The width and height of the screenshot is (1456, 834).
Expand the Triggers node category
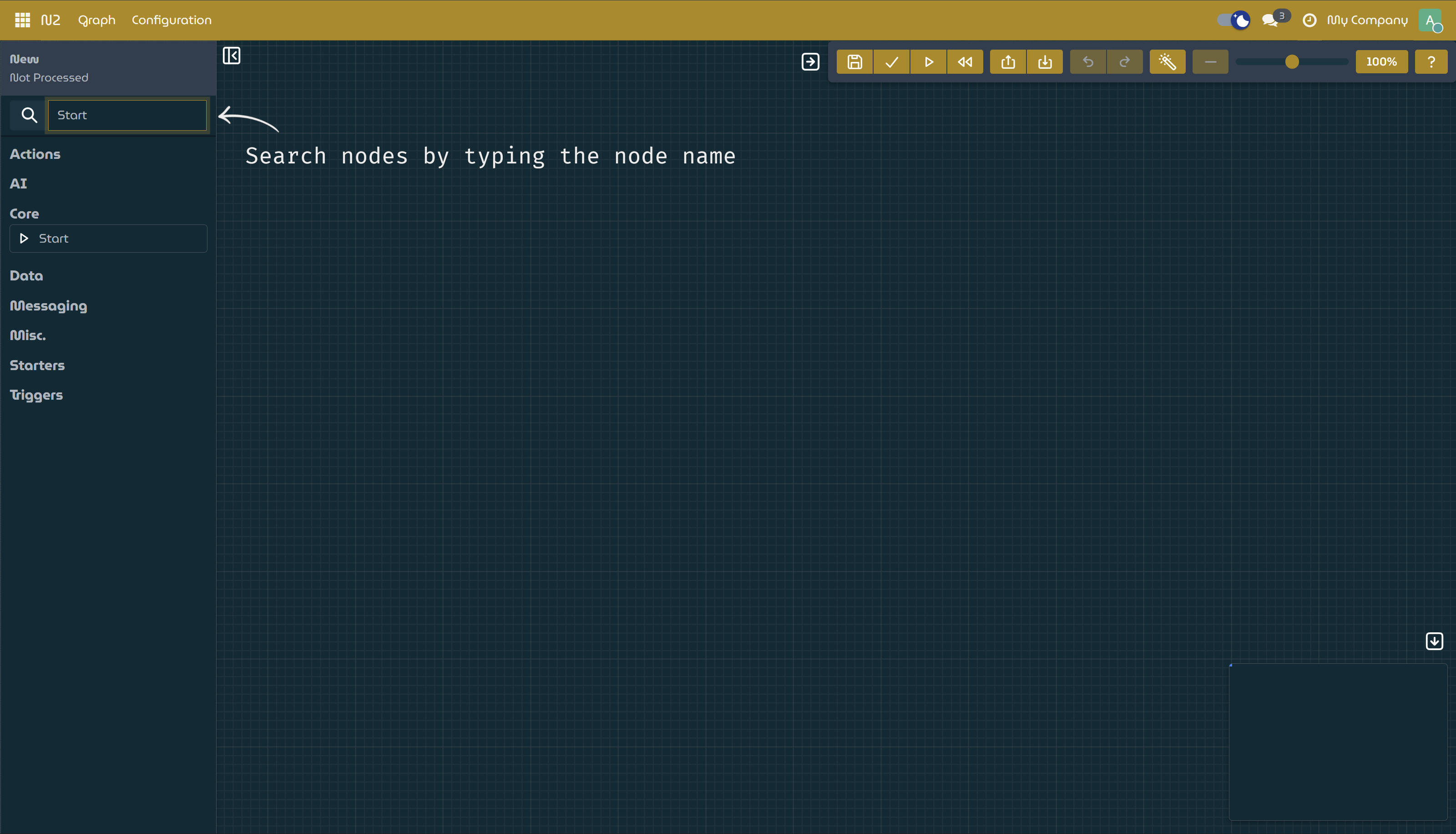click(x=36, y=395)
